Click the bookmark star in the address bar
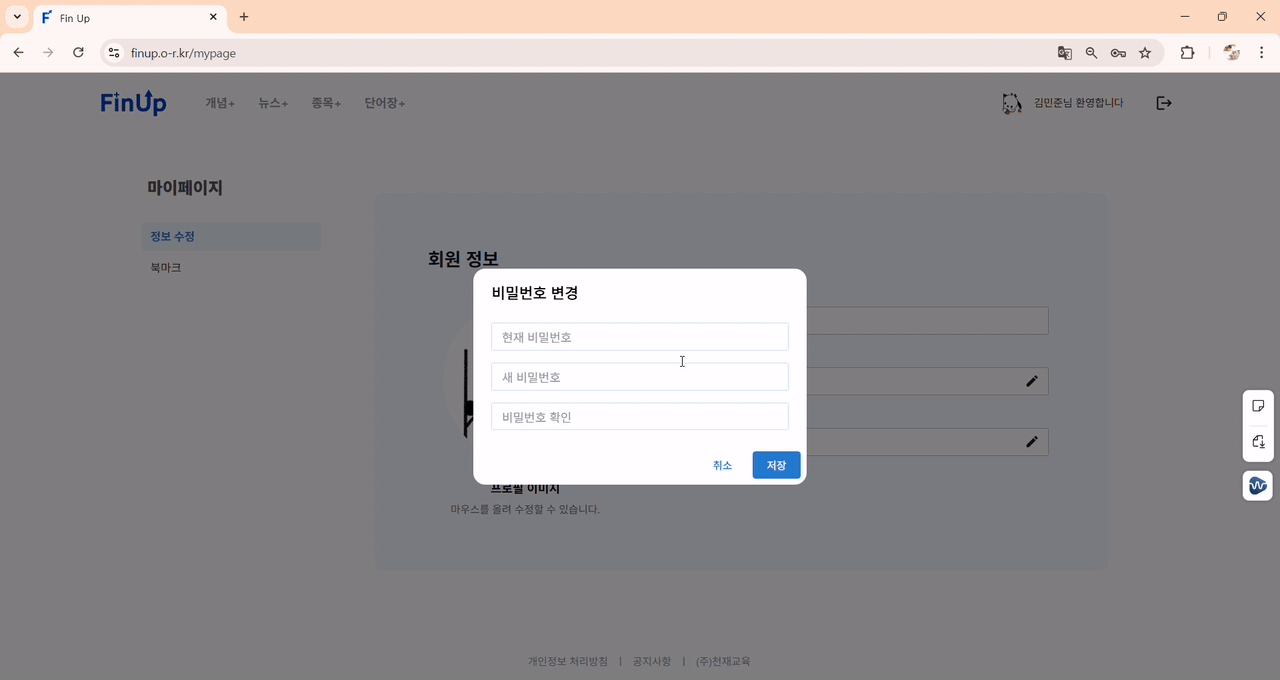This screenshot has height=680, width=1280. (1145, 53)
